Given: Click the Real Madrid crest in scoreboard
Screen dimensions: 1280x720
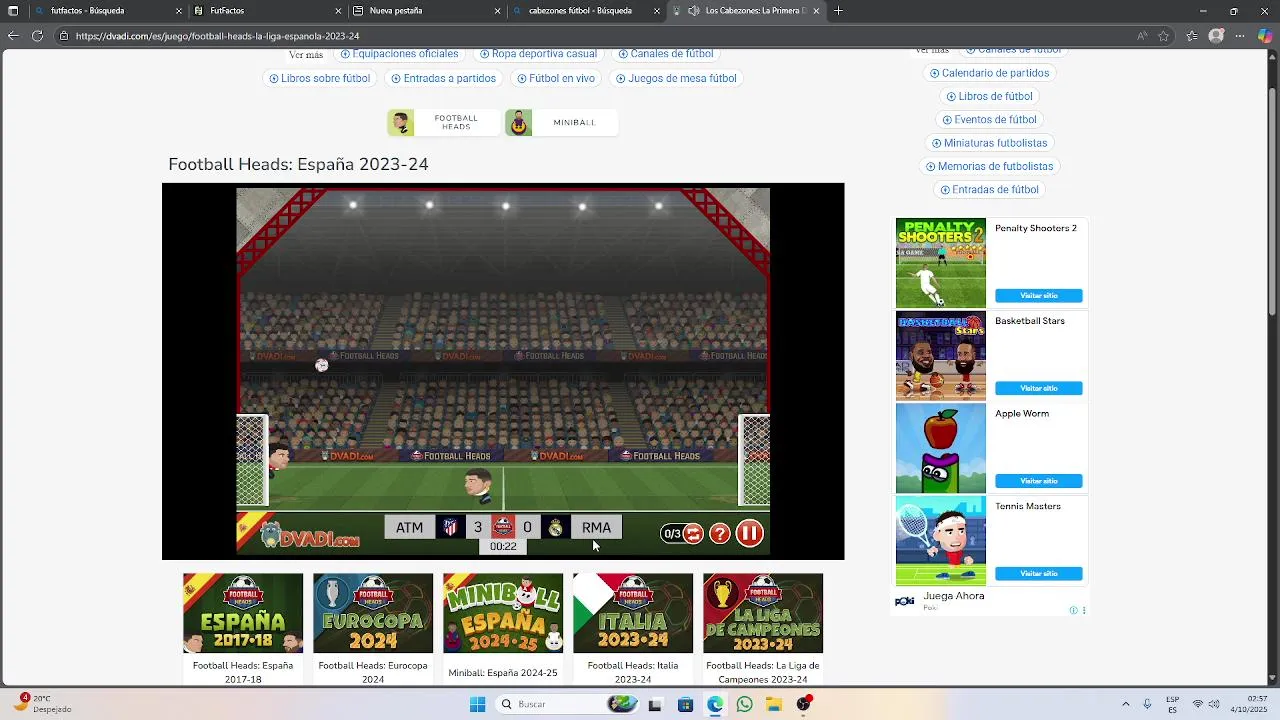Looking at the screenshot, I should [555, 527].
